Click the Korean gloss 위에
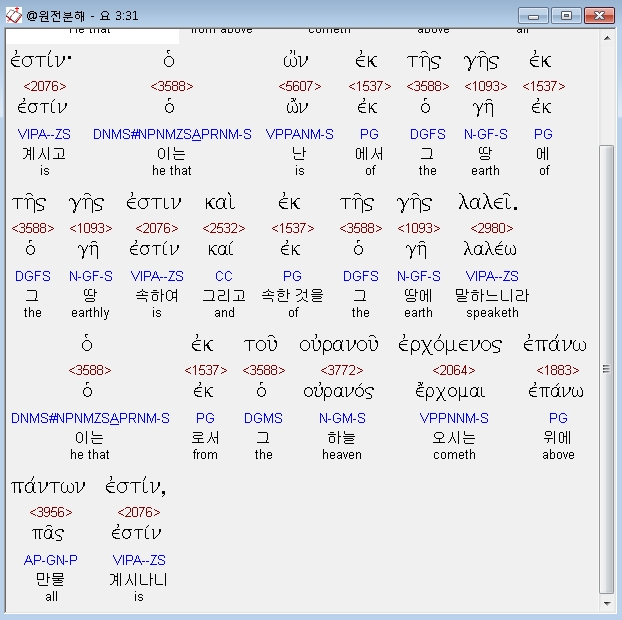Viewport: 622px width, 620px height. tap(557, 438)
